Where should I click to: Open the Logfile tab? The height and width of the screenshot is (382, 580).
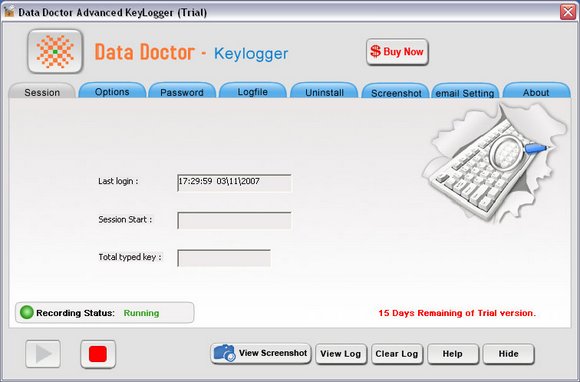(x=253, y=91)
